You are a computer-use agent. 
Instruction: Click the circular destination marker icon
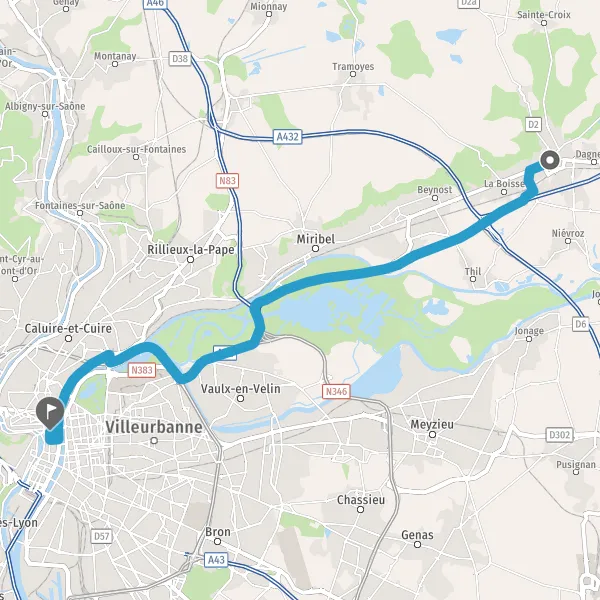550,160
